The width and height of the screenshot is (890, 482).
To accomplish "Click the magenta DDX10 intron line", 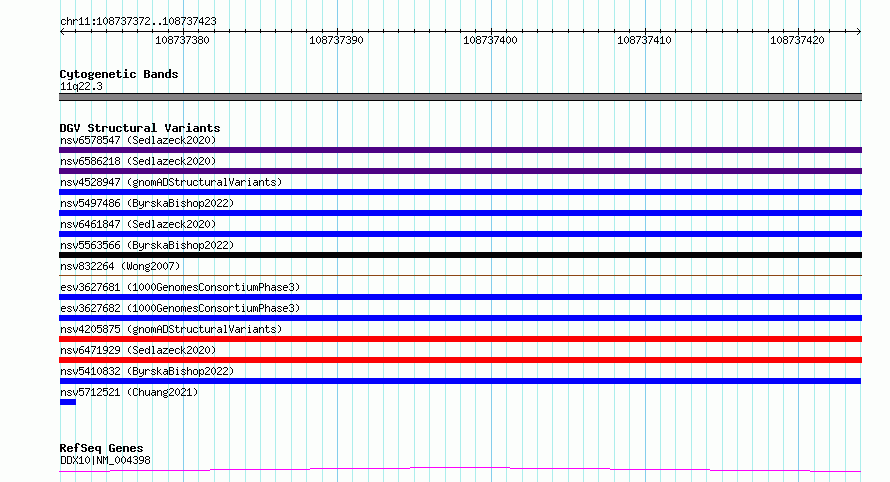I will pos(460,469).
